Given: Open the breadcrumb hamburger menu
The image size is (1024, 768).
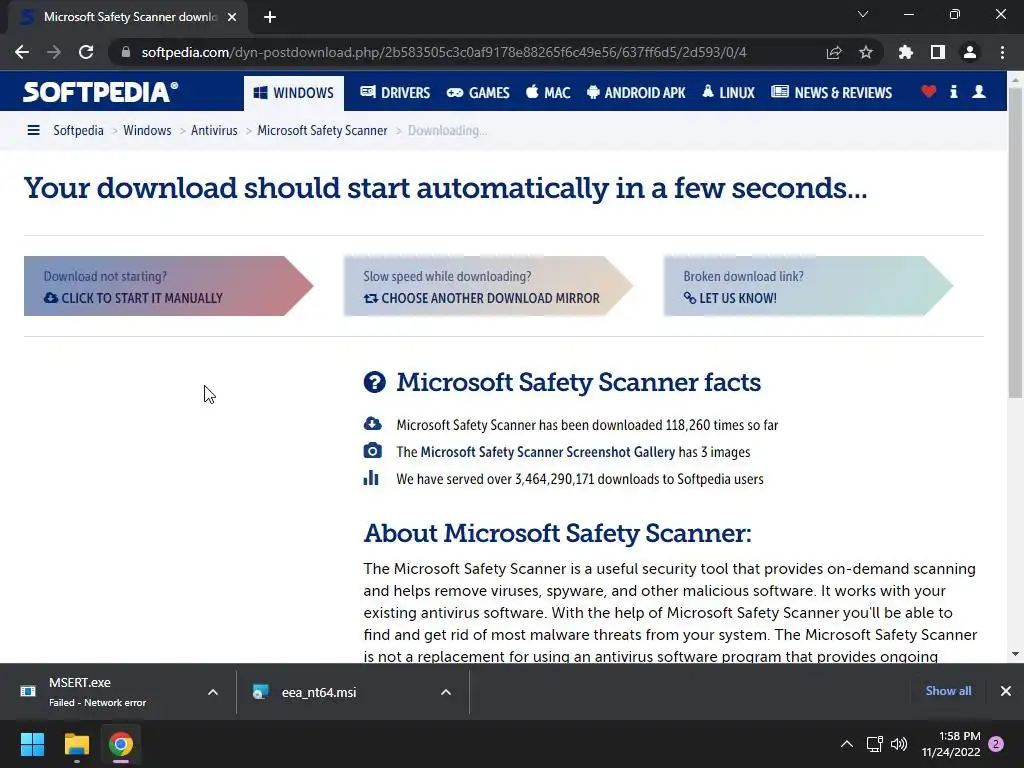Looking at the screenshot, I should pos(33,131).
